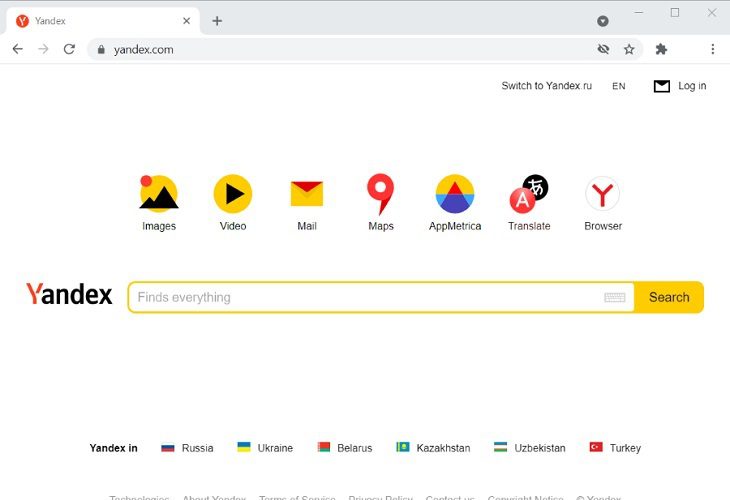Click the mail envelope icon next to Log in
730x500 pixels.
point(662,86)
